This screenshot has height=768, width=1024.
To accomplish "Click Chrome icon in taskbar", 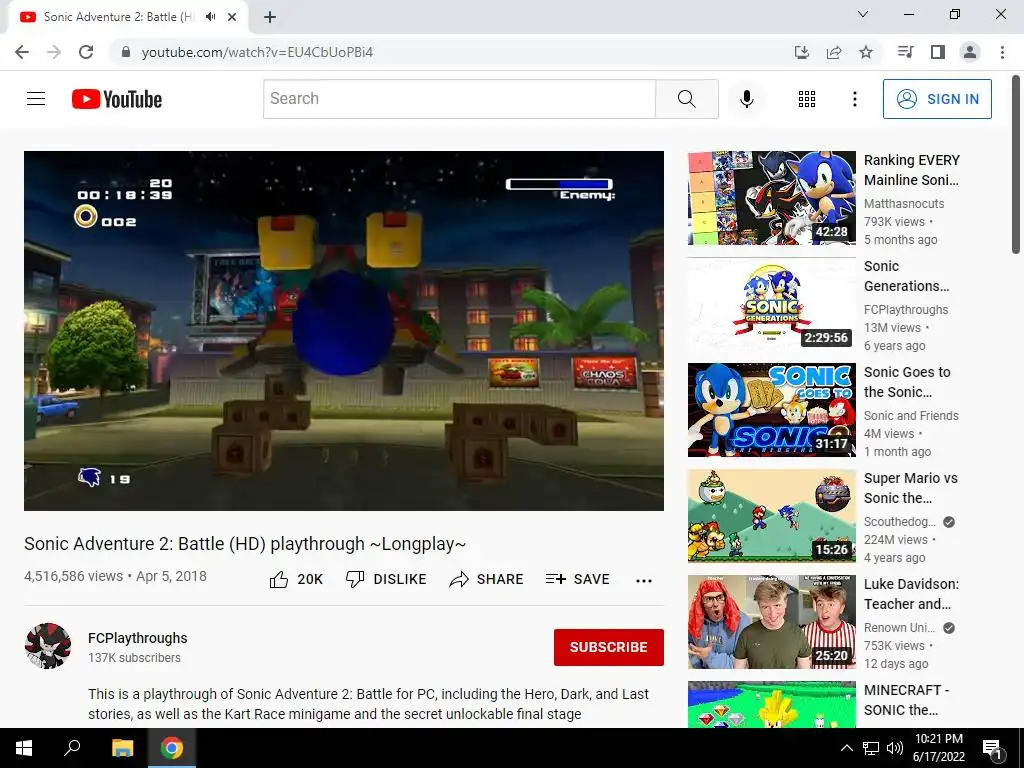I will coord(172,748).
